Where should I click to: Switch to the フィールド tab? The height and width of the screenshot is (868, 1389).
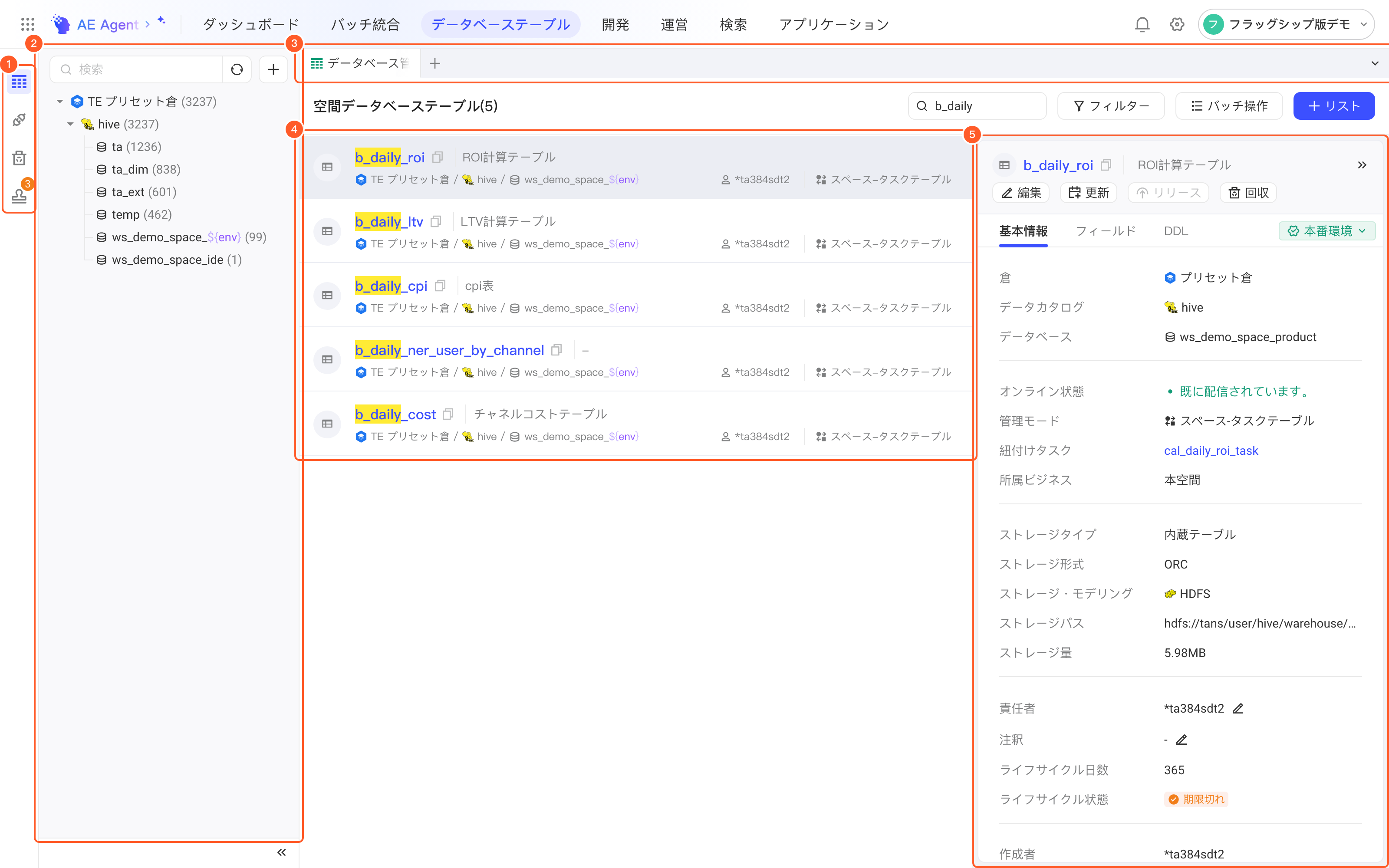pos(1106,231)
